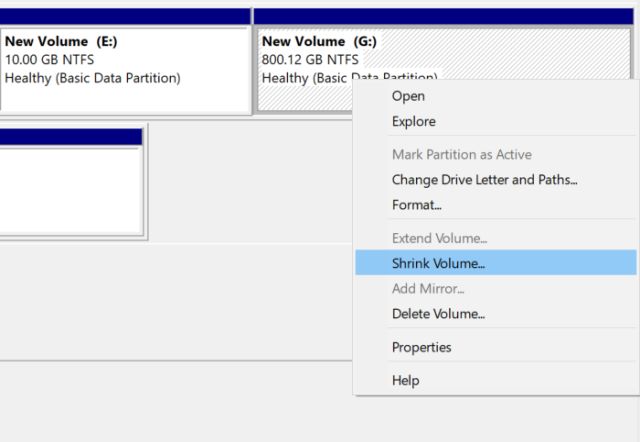Click Delete Volume in the menu
Screen dimensions: 640x442
pyautogui.click(x=496, y=313)
